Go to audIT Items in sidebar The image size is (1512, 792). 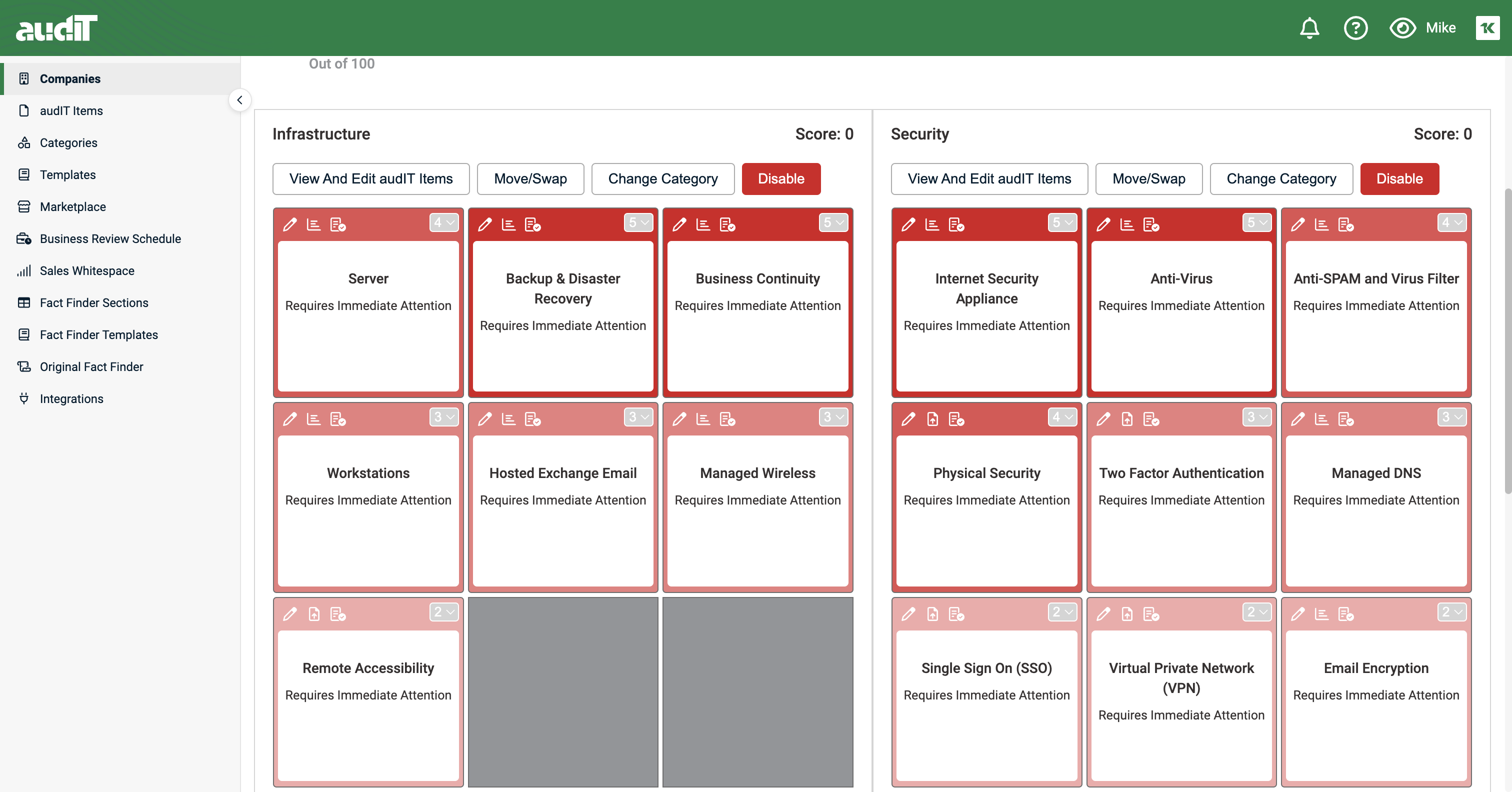click(120, 110)
